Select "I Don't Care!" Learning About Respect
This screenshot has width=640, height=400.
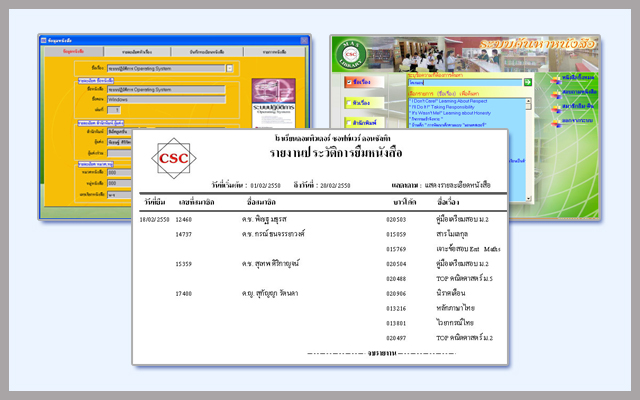click(x=448, y=101)
